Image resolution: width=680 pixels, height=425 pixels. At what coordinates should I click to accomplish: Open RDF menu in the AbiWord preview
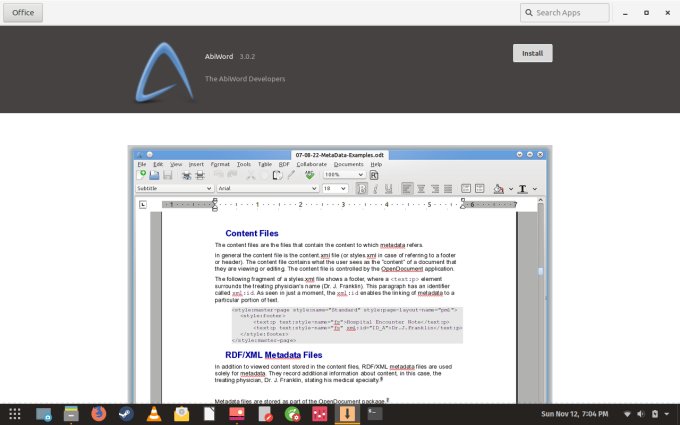pyautogui.click(x=284, y=164)
